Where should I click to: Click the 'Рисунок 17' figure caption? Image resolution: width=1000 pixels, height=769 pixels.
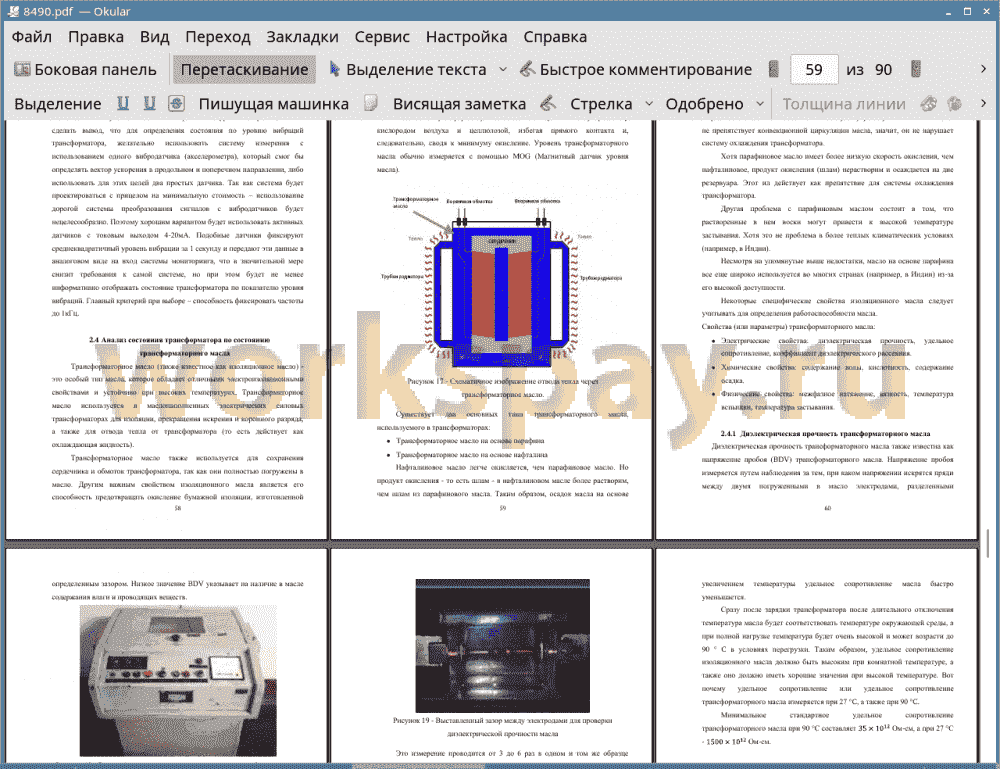click(503, 388)
